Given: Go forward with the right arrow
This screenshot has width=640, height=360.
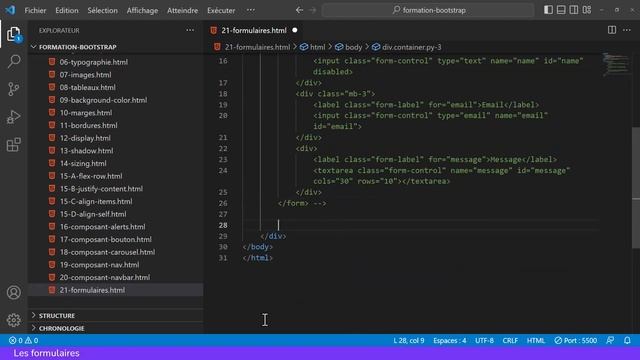Looking at the screenshot, I should (x=312, y=10).
